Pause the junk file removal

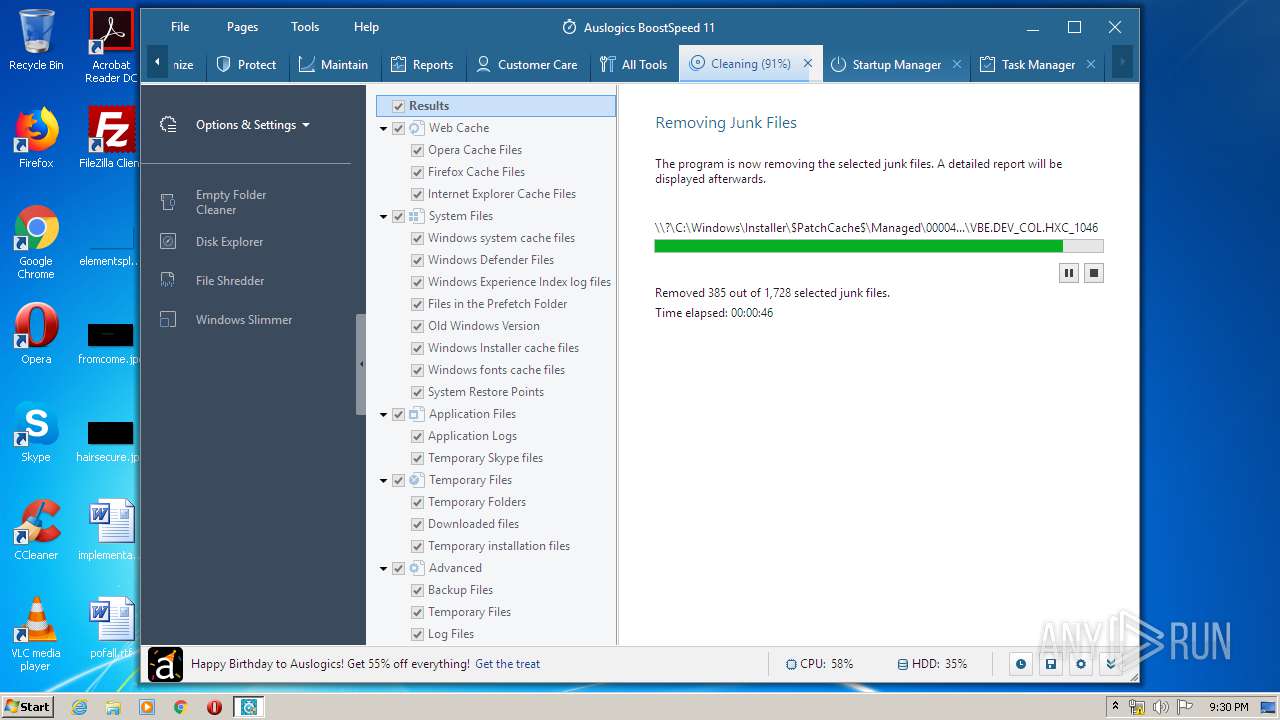pyautogui.click(x=1069, y=273)
